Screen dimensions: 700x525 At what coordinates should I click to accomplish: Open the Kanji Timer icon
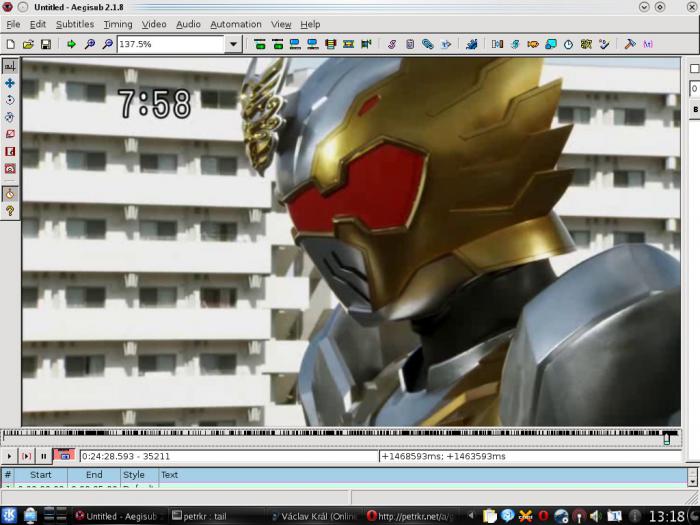click(x=586, y=44)
